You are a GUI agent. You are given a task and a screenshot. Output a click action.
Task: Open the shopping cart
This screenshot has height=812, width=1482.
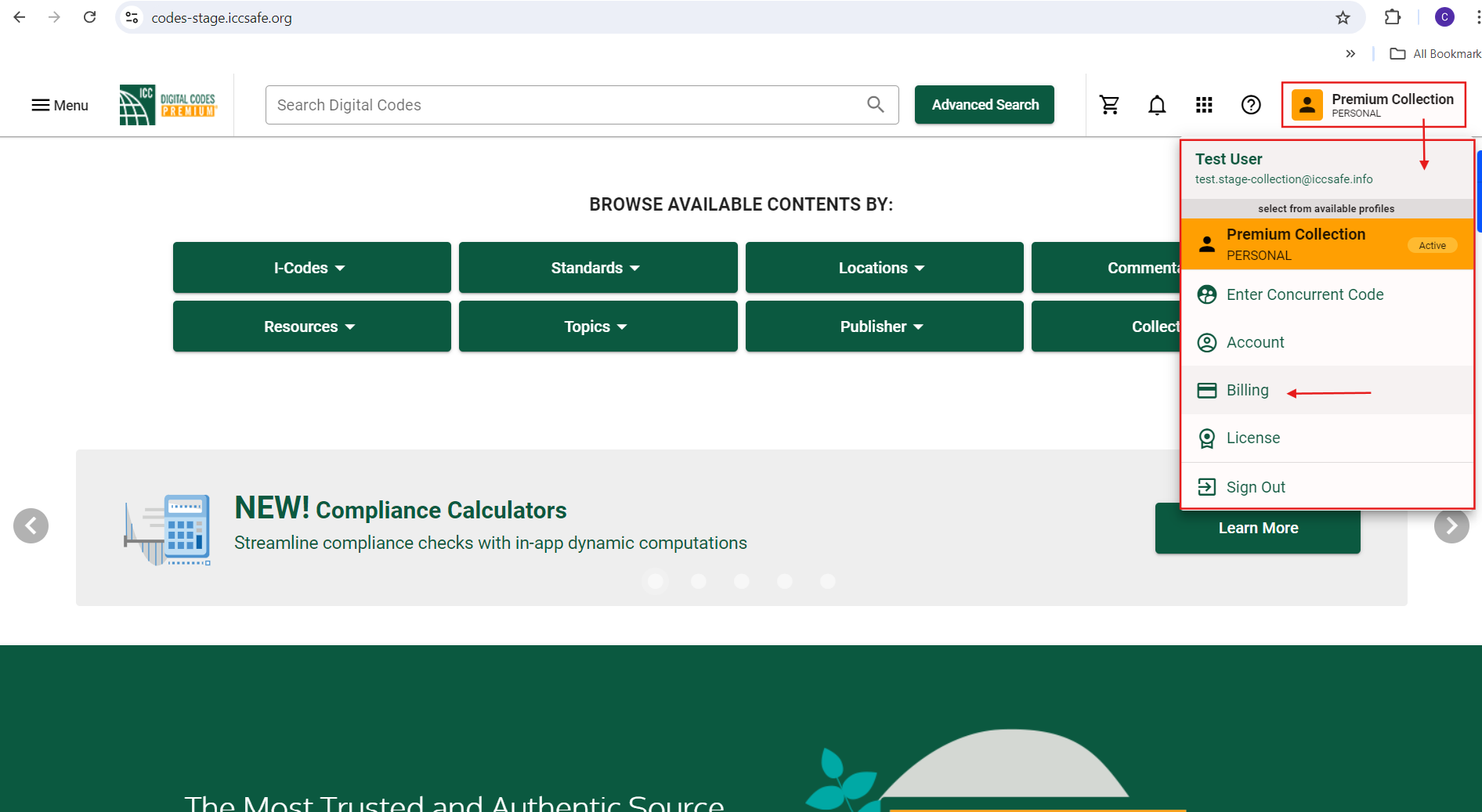tap(1109, 105)
